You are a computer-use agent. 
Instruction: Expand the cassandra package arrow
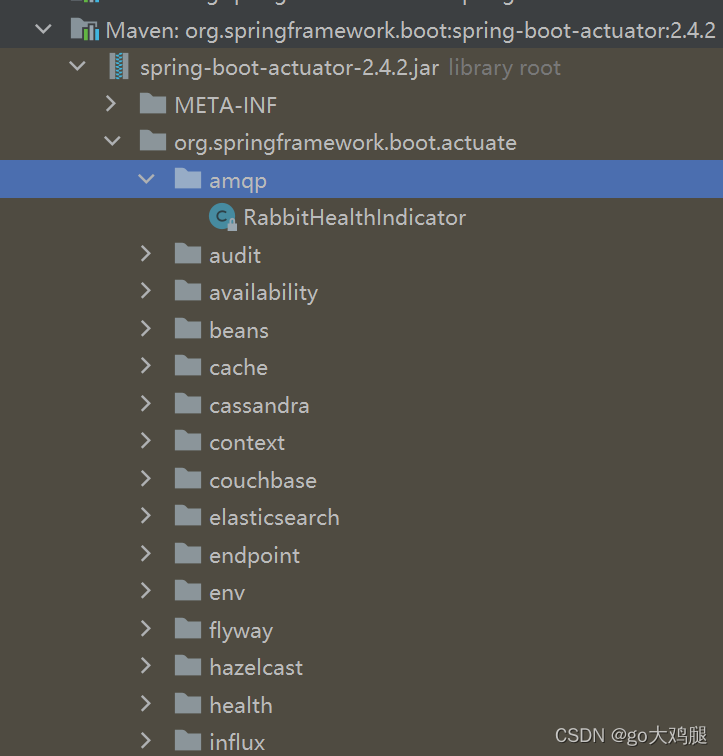146,404
